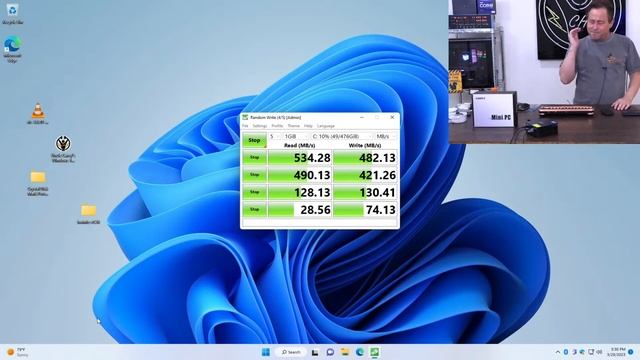This screenshot has height=360, width=640.
Task: Click the Bluetooth tray icon
Action: coord(566,352)
